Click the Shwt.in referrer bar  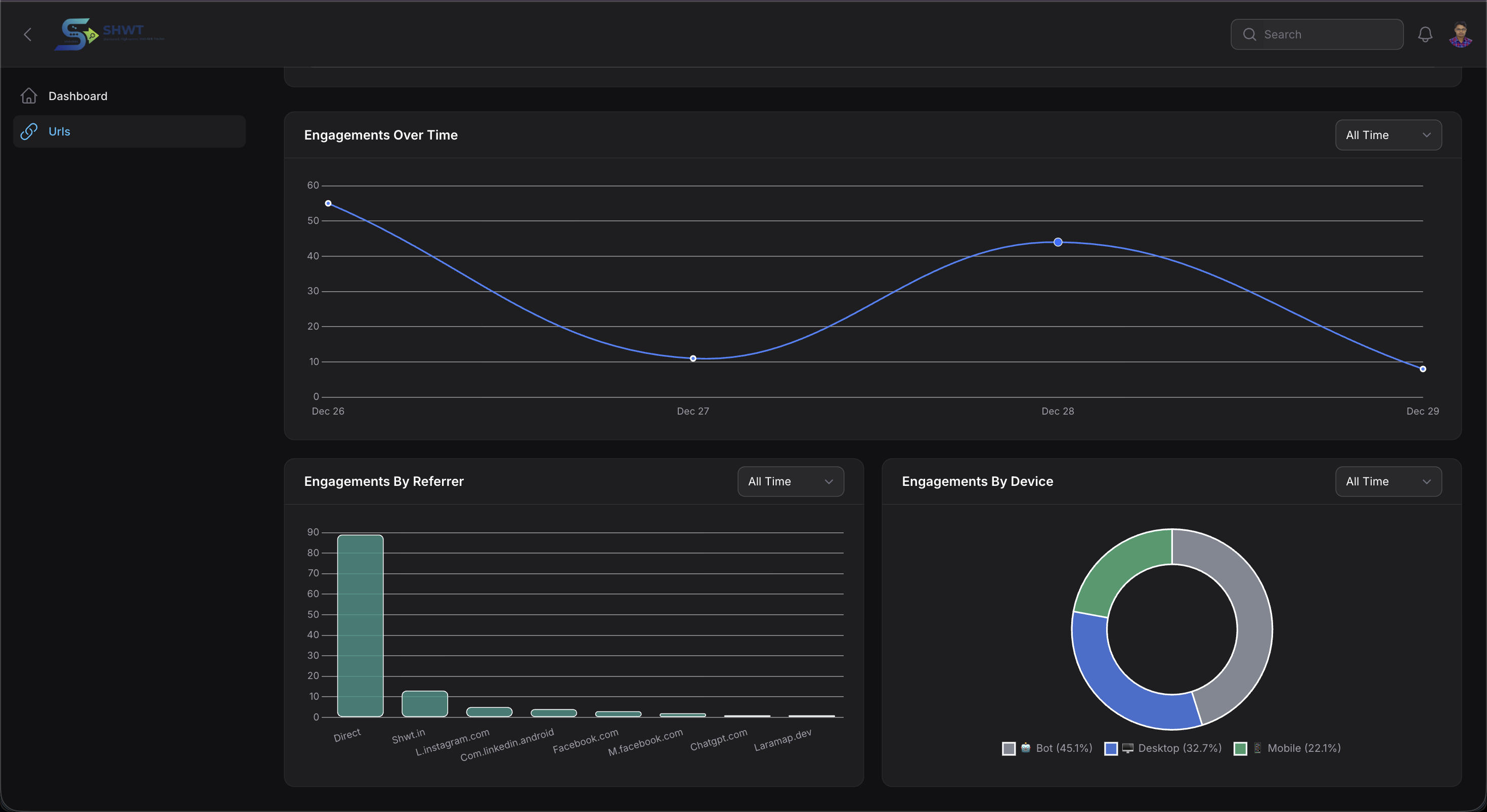pos(424,703)
